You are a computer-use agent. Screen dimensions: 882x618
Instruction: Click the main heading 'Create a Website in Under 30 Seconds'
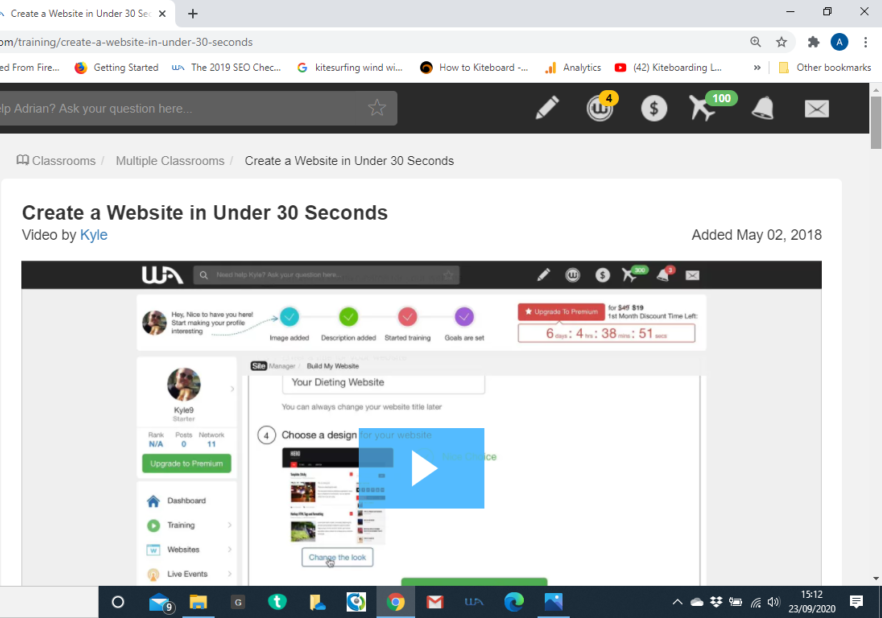click(x=205, y=213)
